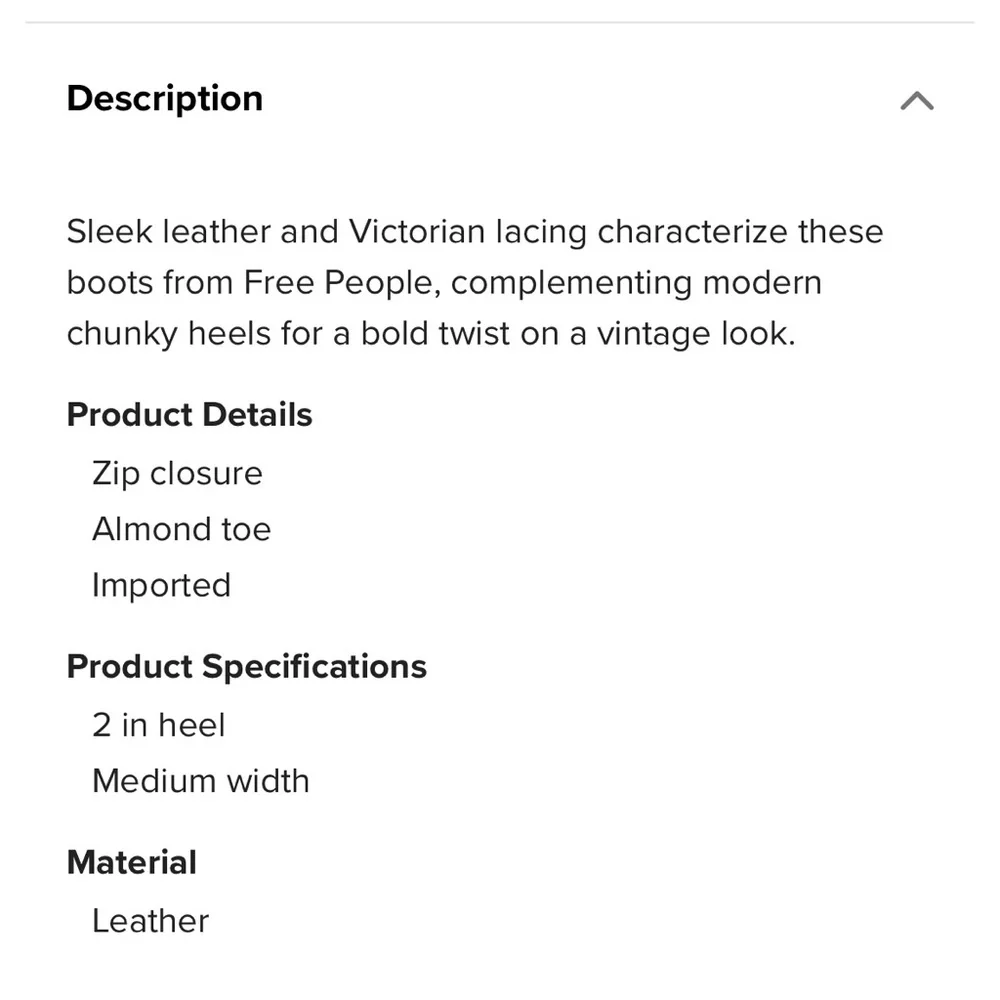Screen dimensions: 1000x1000
Task: Click the 2 in heel specification
Action: (159, 725)
